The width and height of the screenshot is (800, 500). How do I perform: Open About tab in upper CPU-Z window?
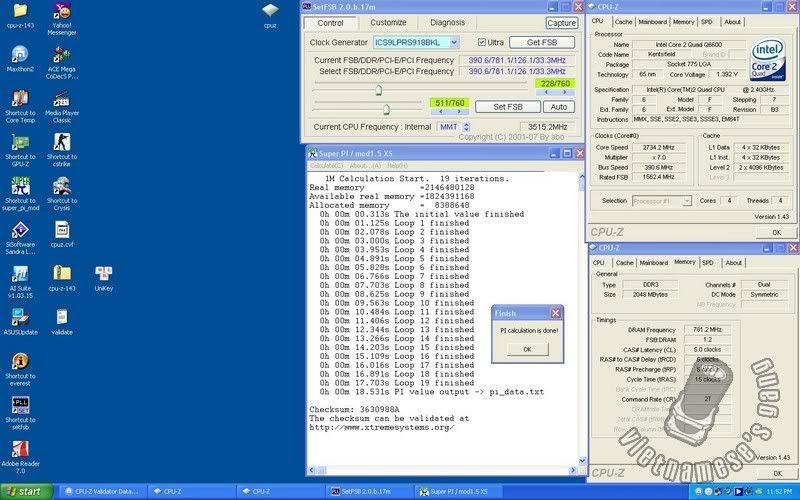[x=732, y=22]
